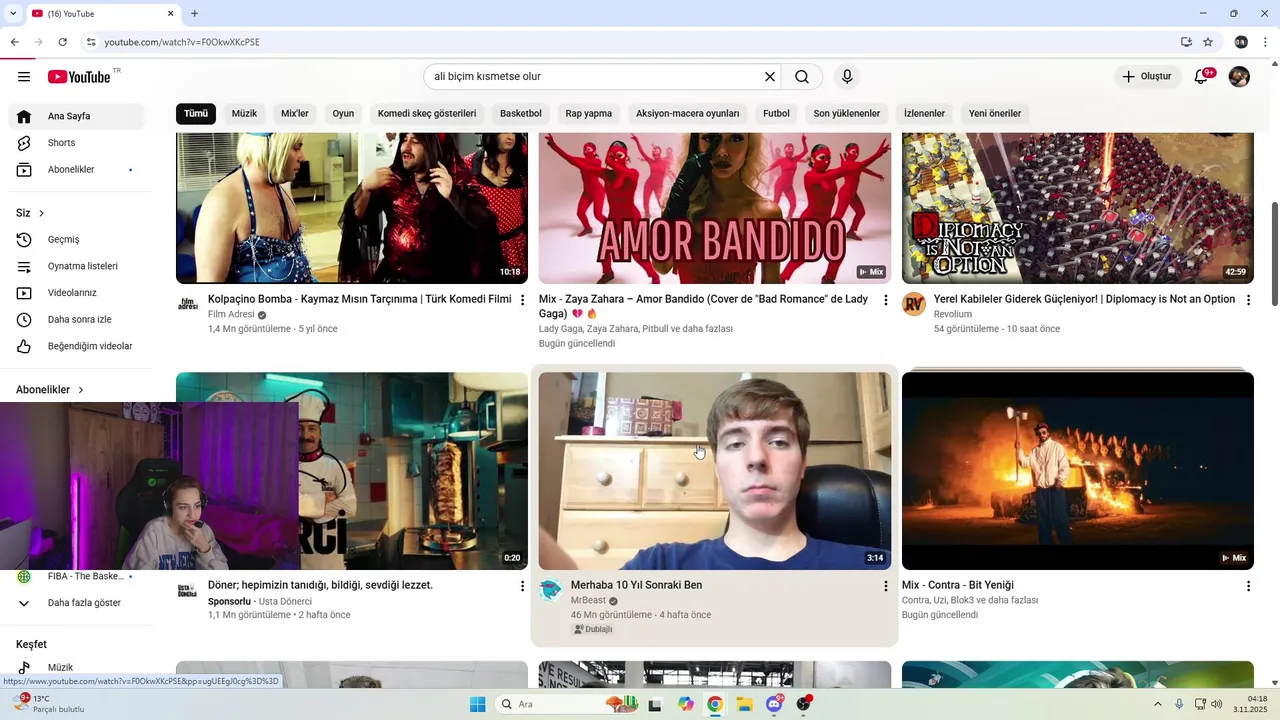
Task: Click the browser address bar
Action: [630, 42]
